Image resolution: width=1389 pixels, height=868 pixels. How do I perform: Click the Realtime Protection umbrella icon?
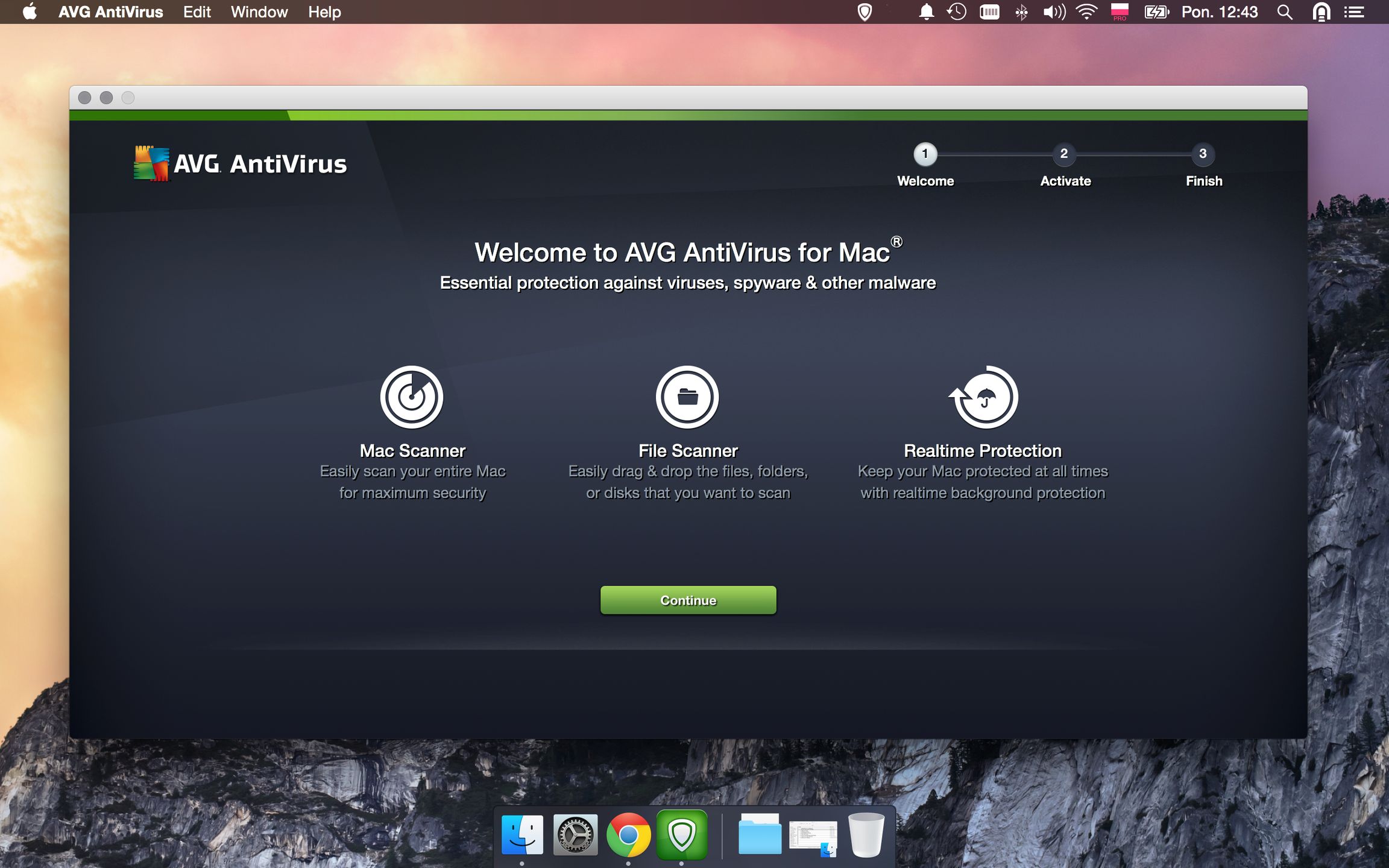click(x=983, y=398)
